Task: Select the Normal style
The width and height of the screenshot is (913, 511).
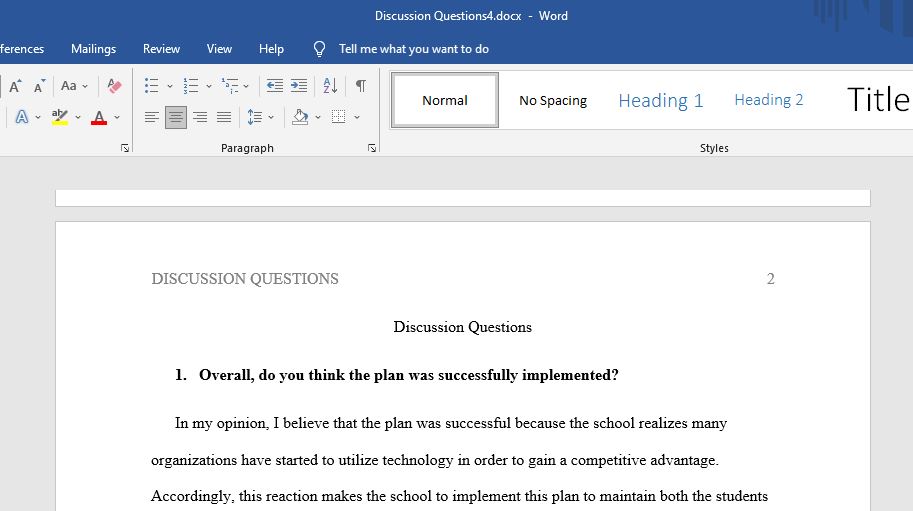Action: (445, 100)
